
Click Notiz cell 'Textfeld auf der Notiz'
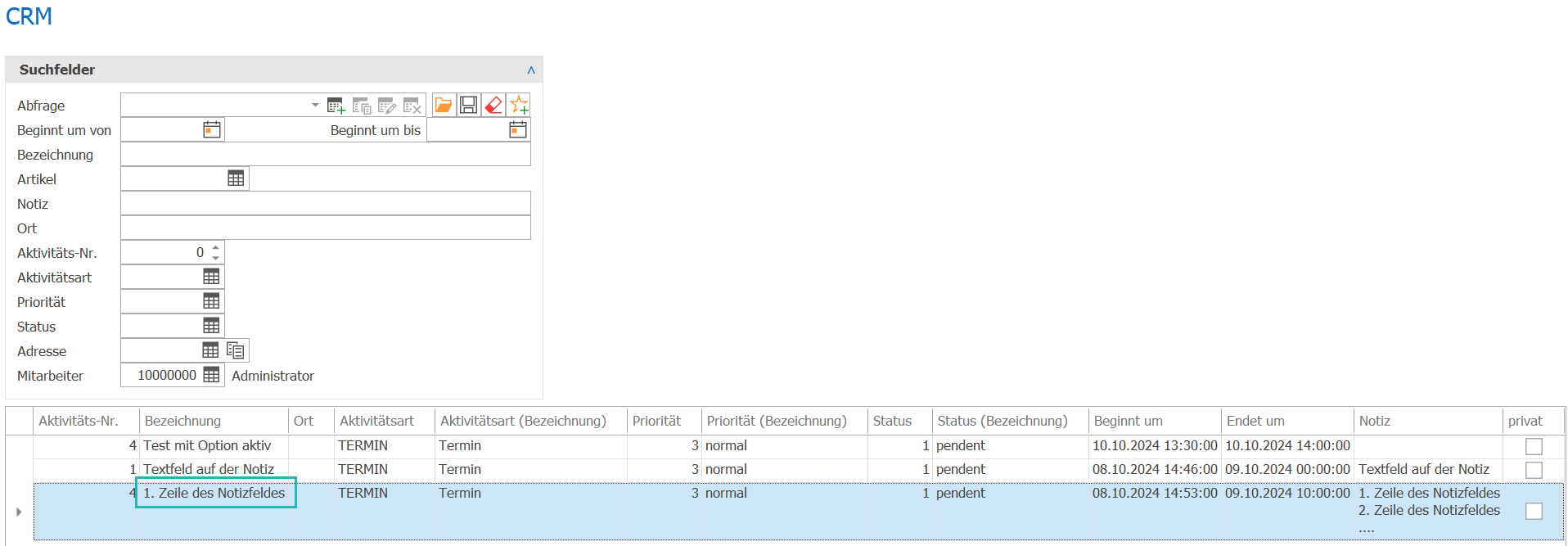(1428, 470)
